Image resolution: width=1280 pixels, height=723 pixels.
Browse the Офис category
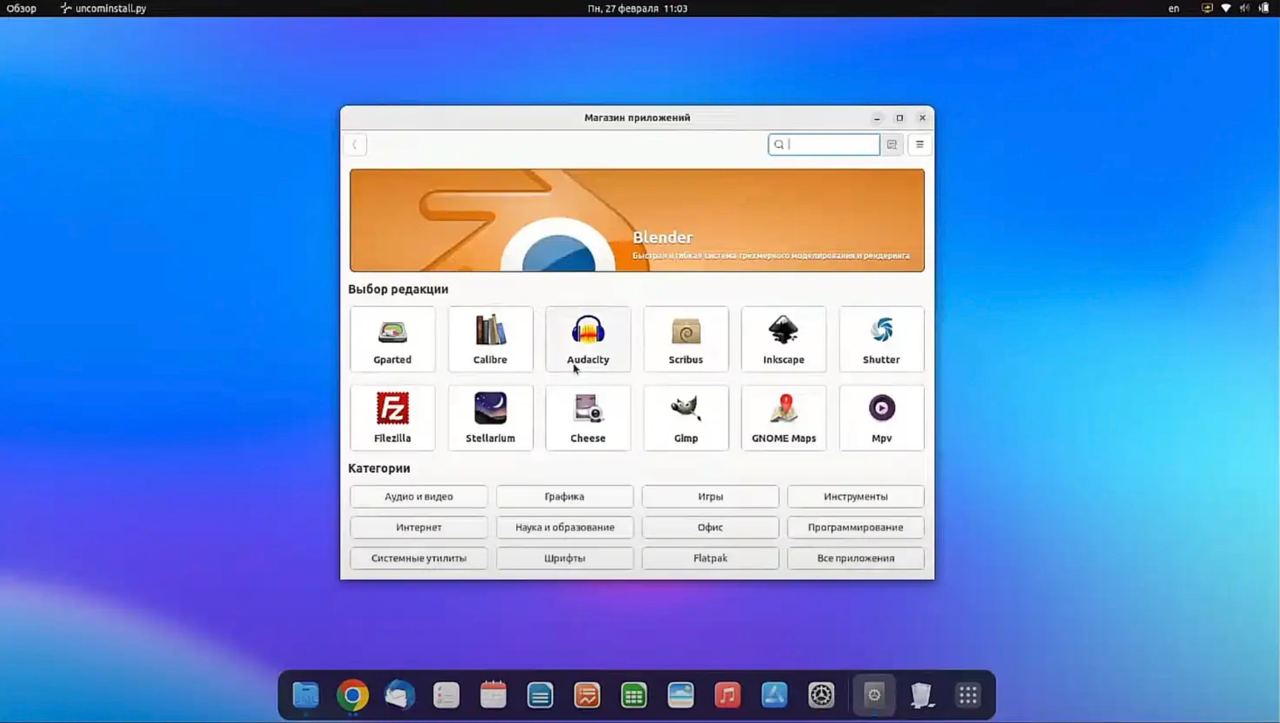tap(710, 527)
